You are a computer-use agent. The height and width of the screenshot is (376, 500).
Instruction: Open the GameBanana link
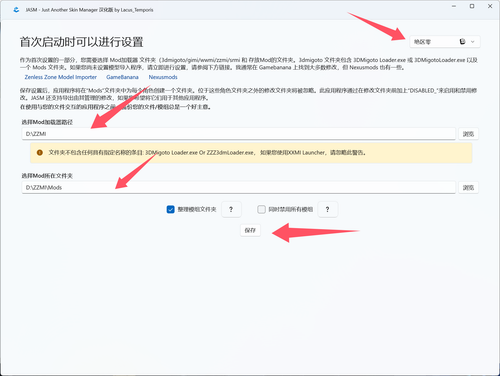click(122, 77)
